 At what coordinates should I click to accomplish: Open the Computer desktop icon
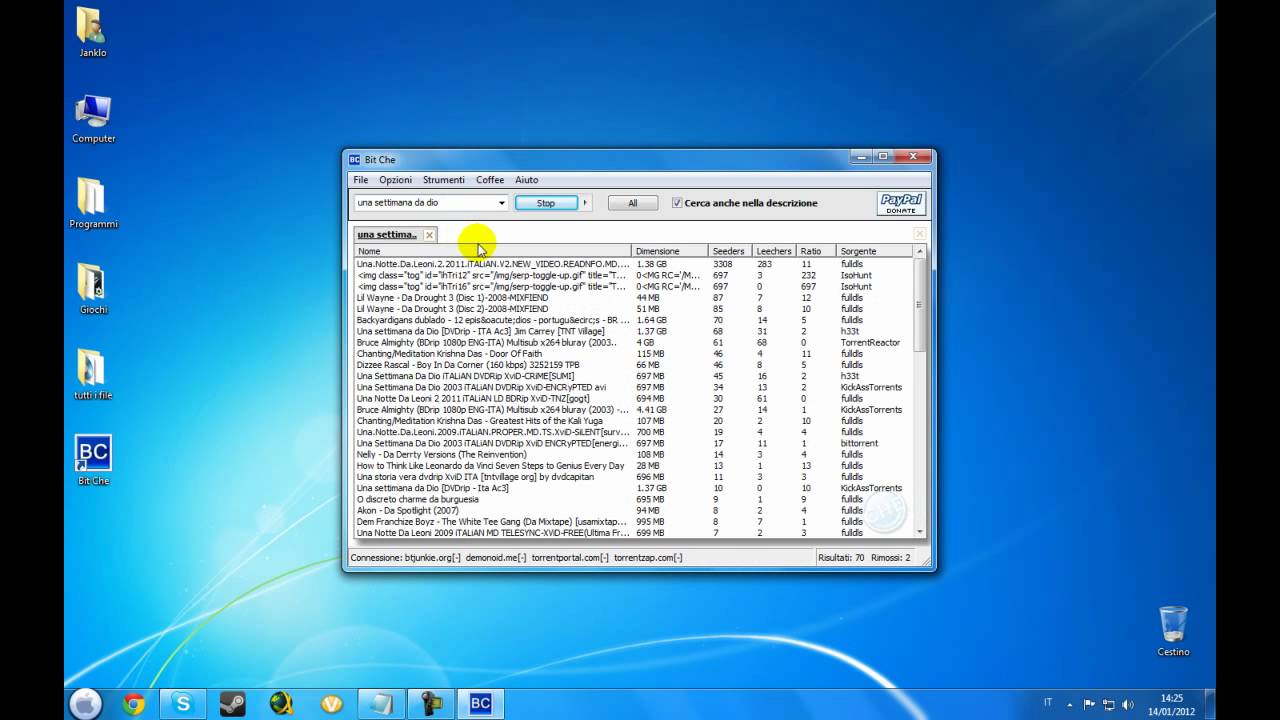[x=93, y=119]
